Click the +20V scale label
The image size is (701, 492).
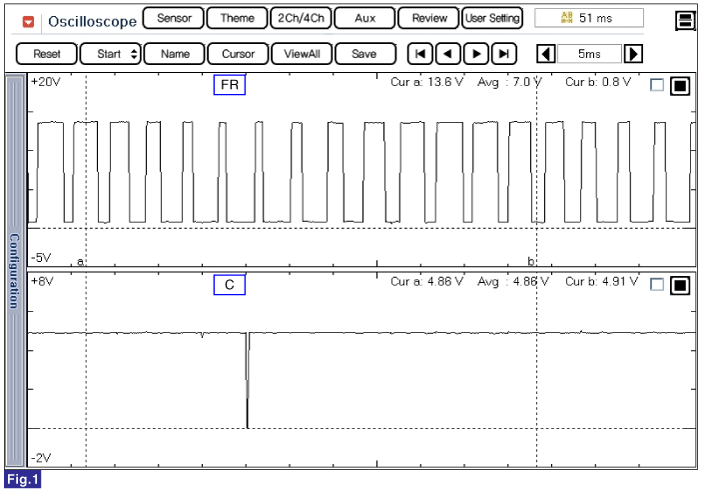(x=46, y=82)
